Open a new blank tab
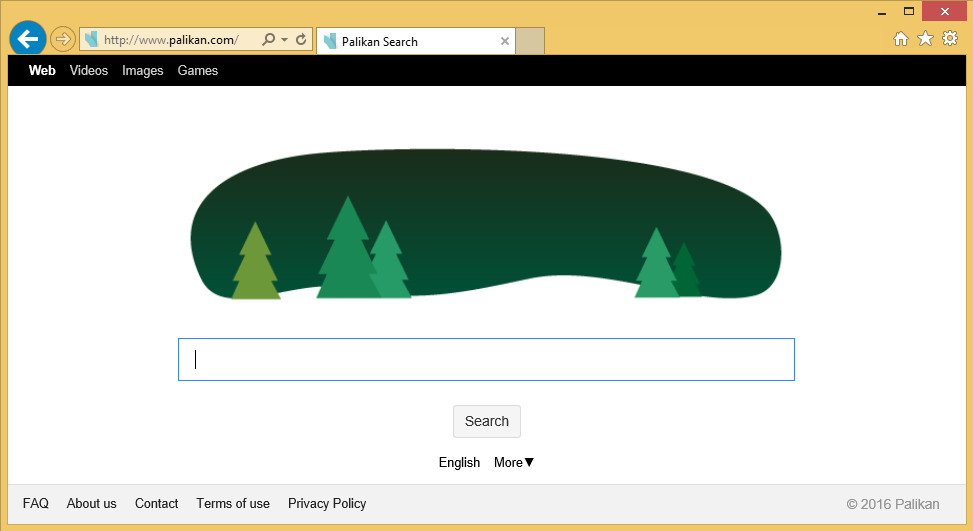The height and width of the screenshot is (531, 973). tap(530, 41)
